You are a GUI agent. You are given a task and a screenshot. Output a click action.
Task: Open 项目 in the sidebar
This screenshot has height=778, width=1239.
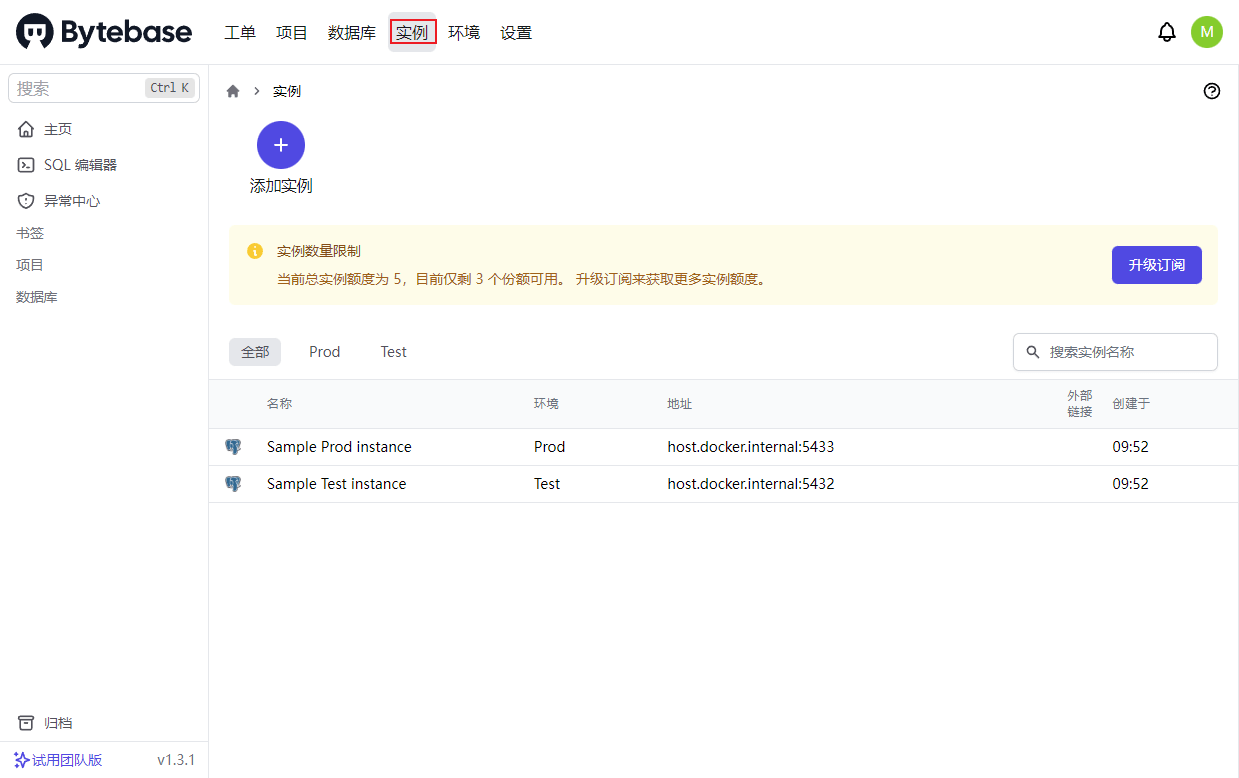[x=30, y=265]
